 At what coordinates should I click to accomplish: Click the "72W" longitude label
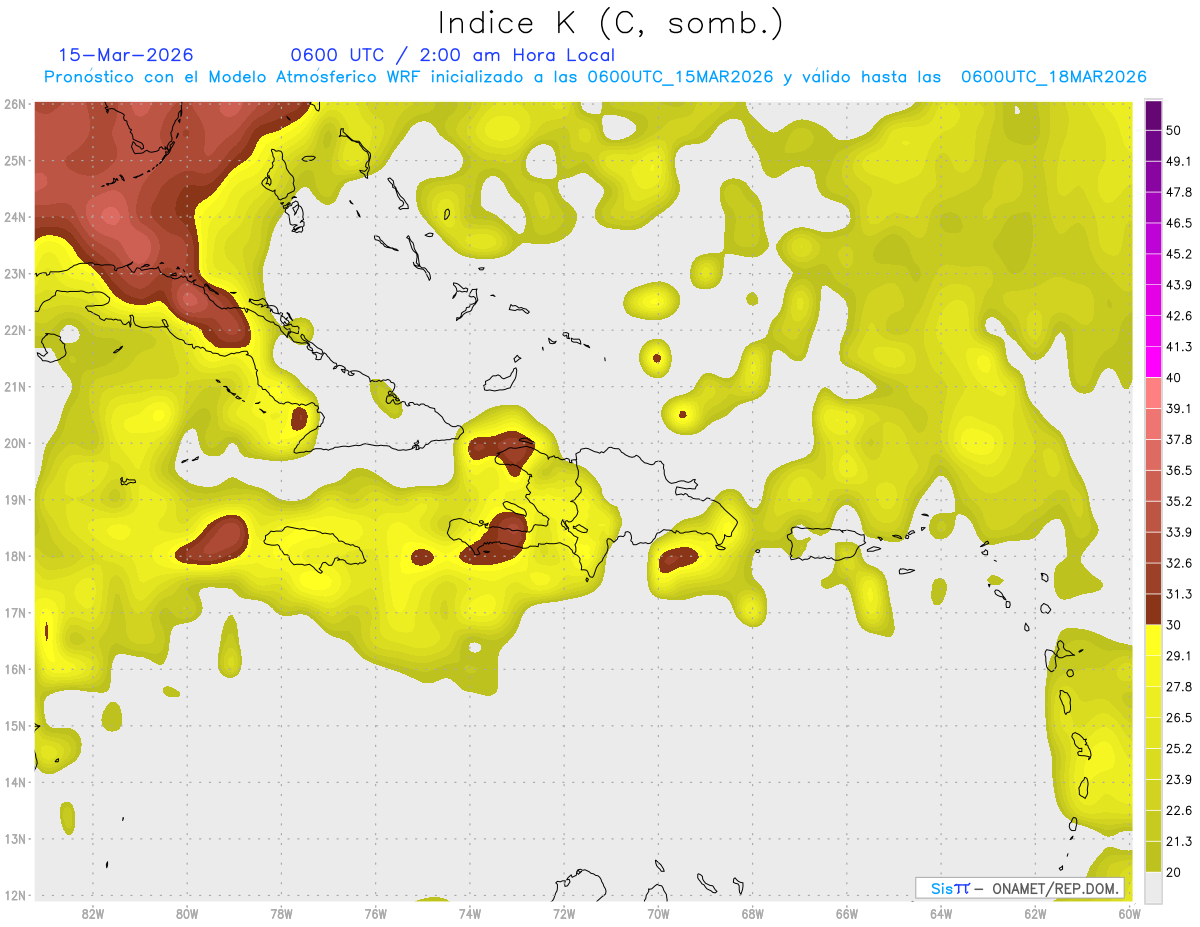pyautogui.click(x=564, y=914)
